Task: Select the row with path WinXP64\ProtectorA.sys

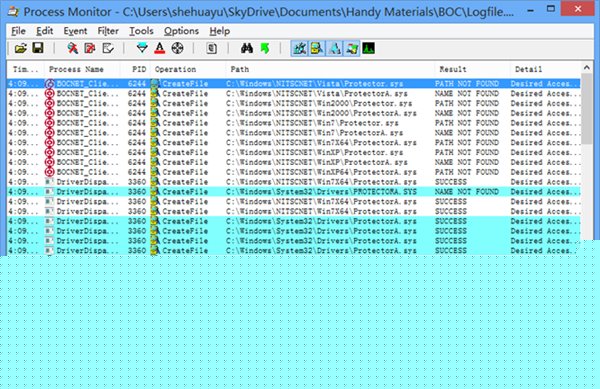Action: tap(293, 172)
